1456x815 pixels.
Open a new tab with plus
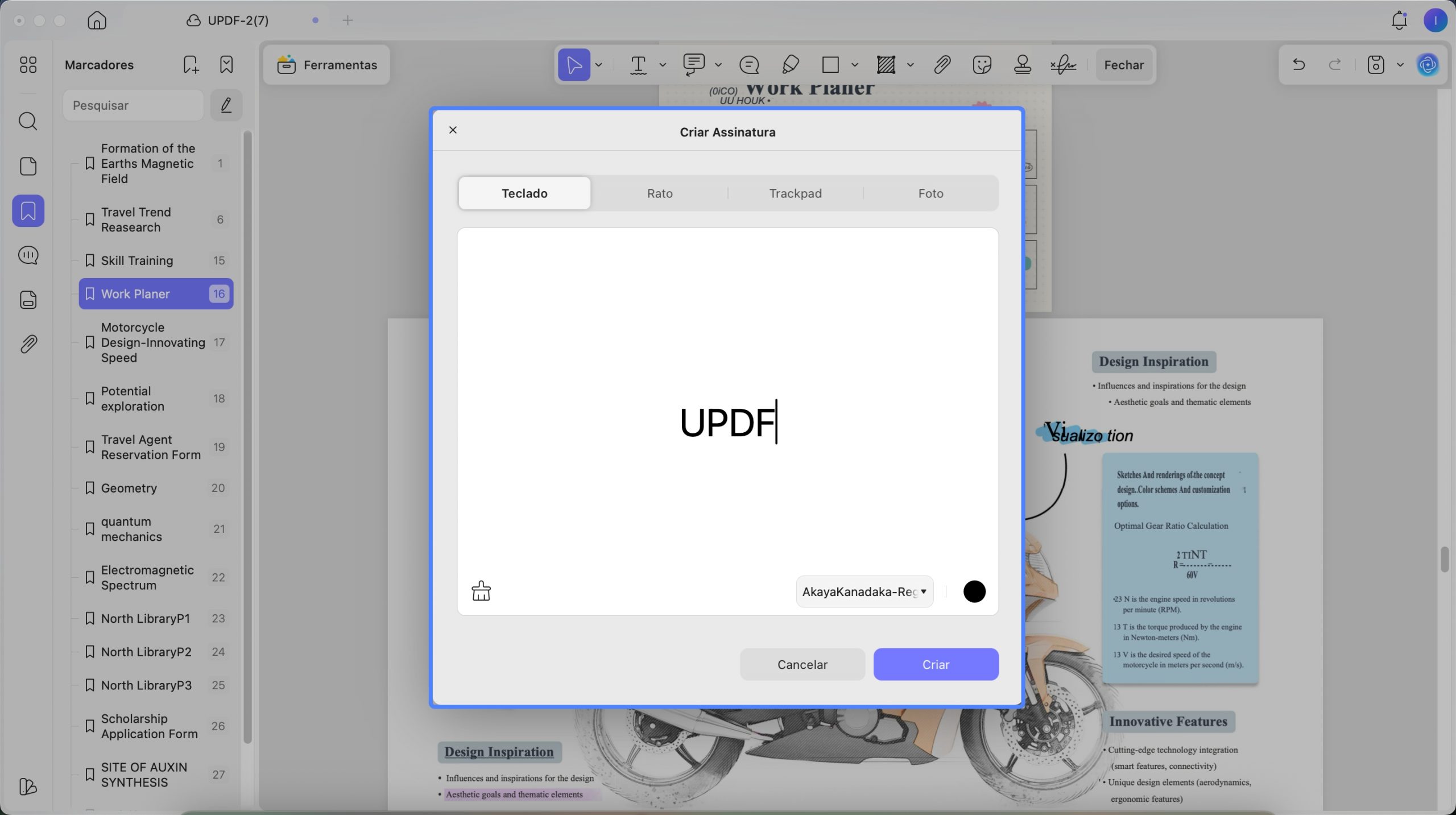(348, 20)
